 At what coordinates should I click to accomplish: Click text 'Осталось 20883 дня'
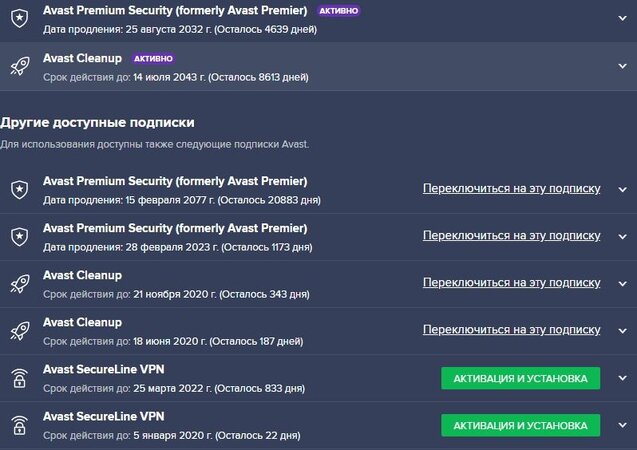(x=269, y=200)
